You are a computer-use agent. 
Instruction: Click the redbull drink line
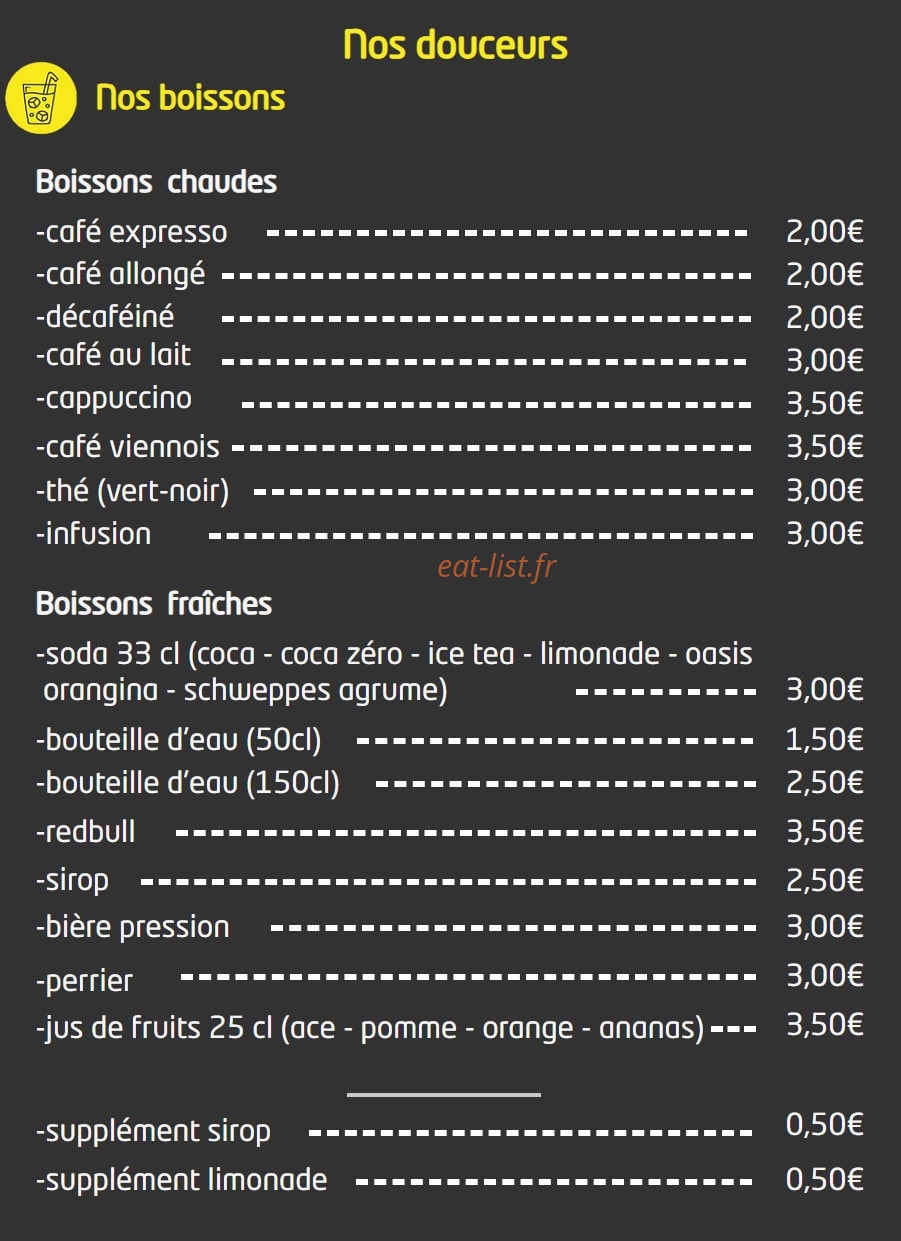(450, 831)
